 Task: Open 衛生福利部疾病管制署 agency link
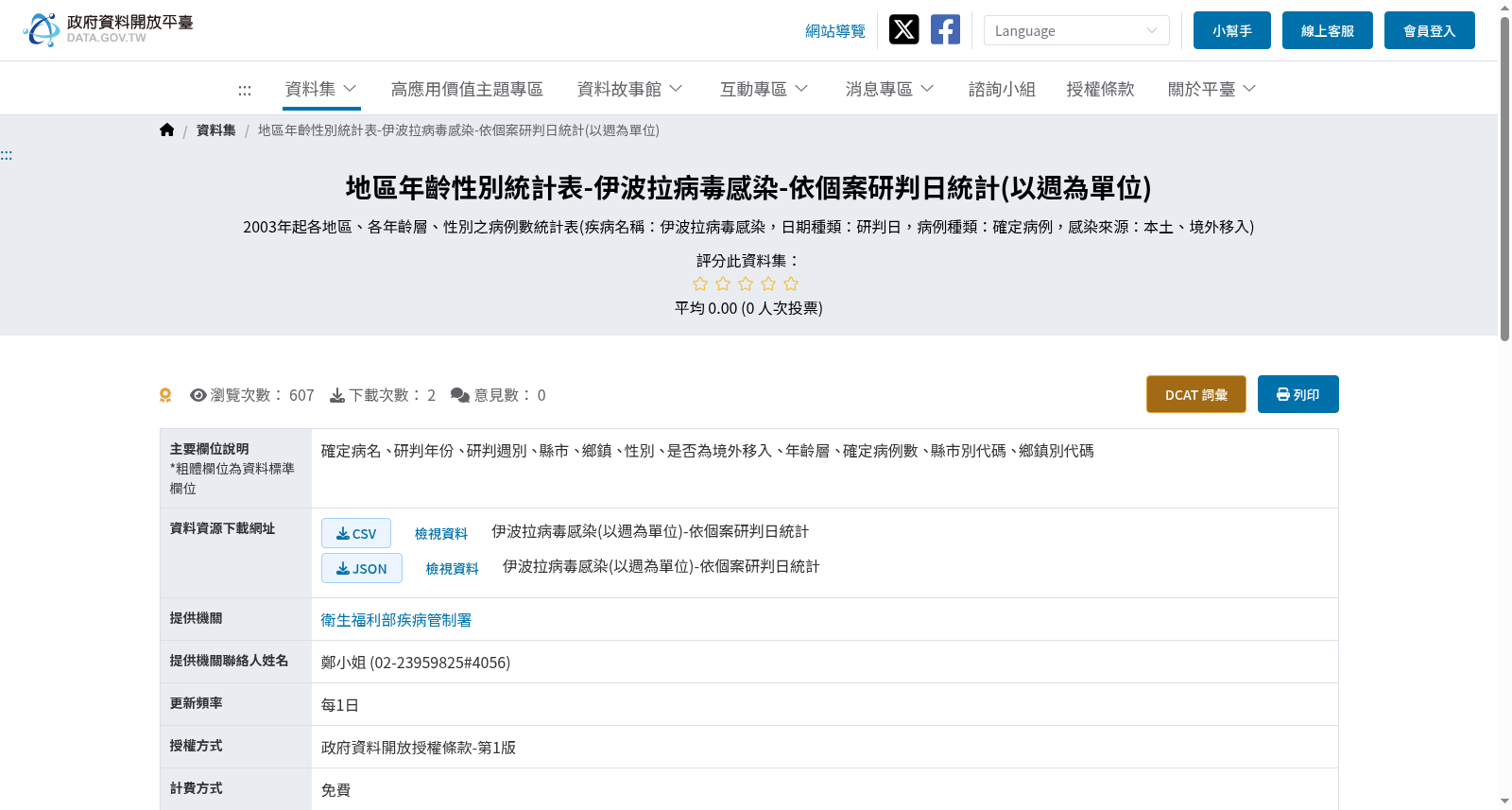396,620
